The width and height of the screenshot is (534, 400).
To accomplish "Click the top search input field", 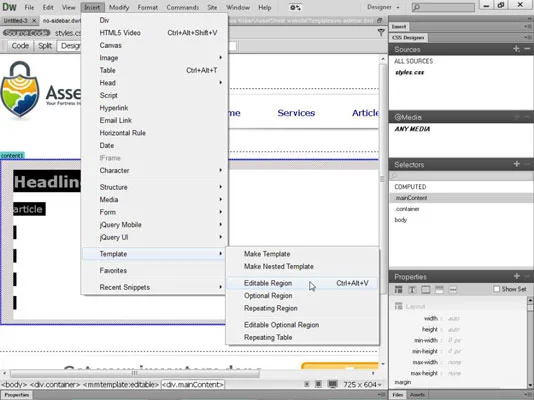I will point(443,7).
